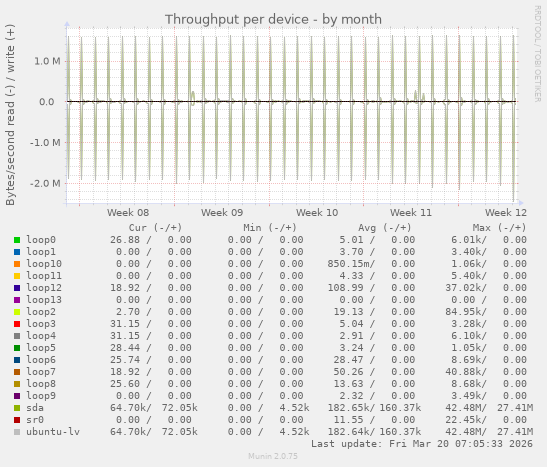The height and width of the screenshot is (467, 547).
Task: Click the '-1.0 M' y-axis label
Action: pyautogui.click(x=45, y=143)
